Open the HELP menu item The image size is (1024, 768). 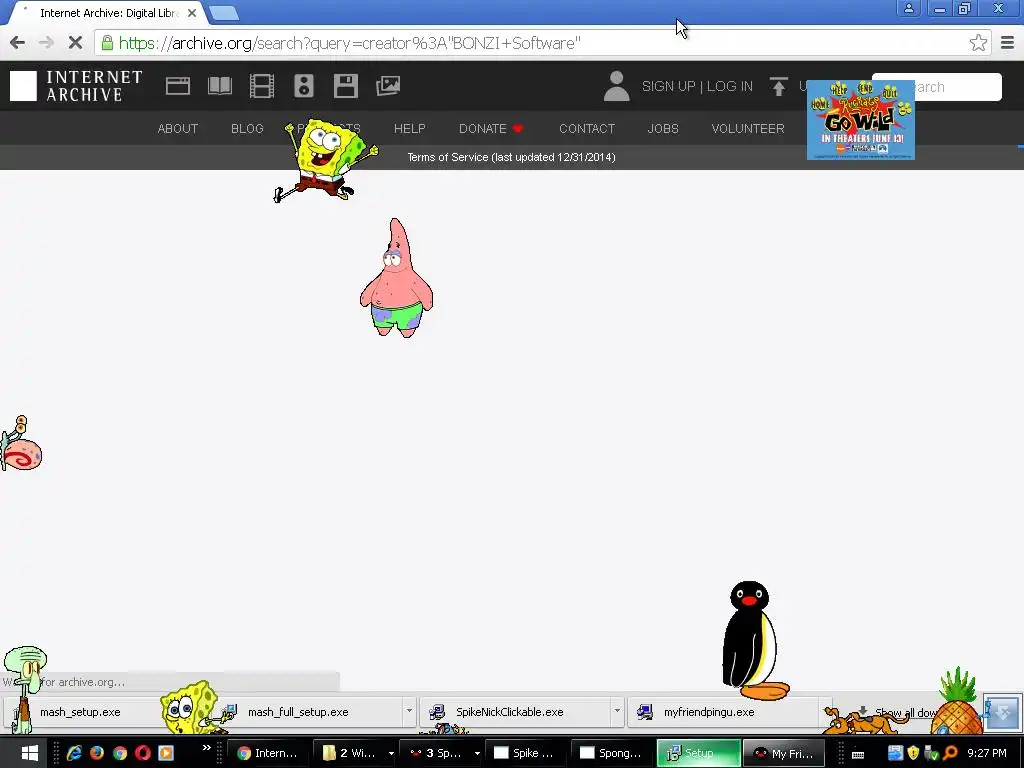pos(409,129)
